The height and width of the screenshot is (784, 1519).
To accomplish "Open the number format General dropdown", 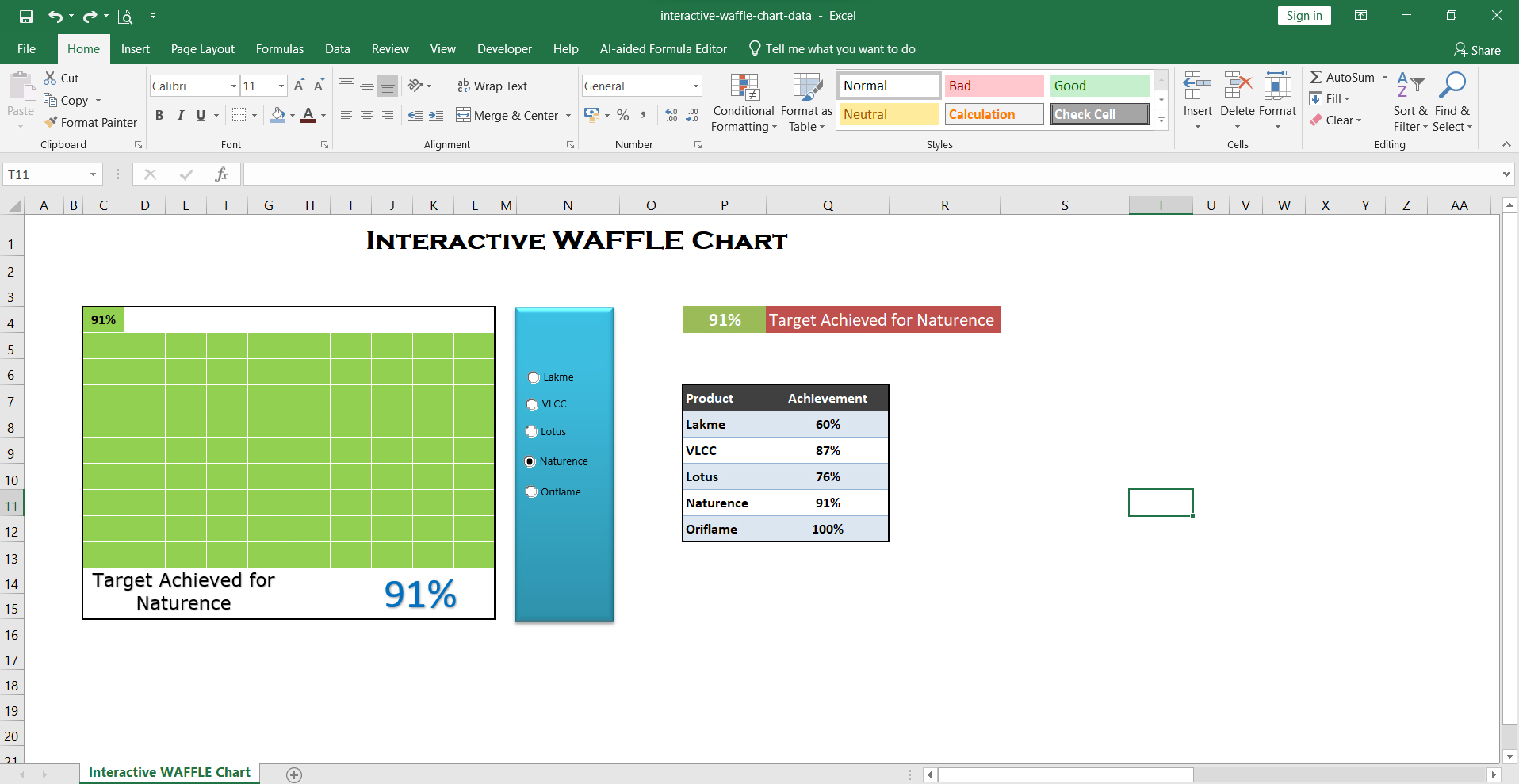I will tap(696, 86).
